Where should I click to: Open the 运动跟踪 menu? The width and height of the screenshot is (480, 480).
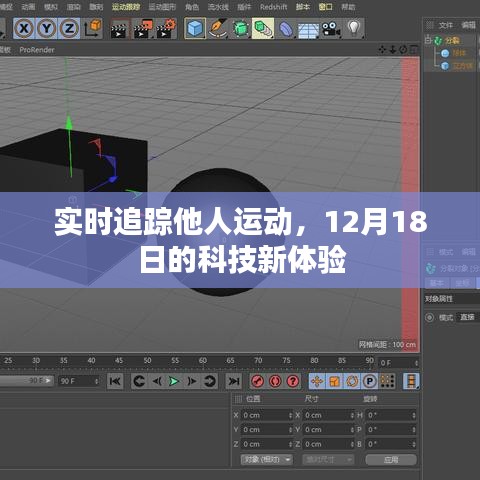pyautogui.click(x=126, y=7)
